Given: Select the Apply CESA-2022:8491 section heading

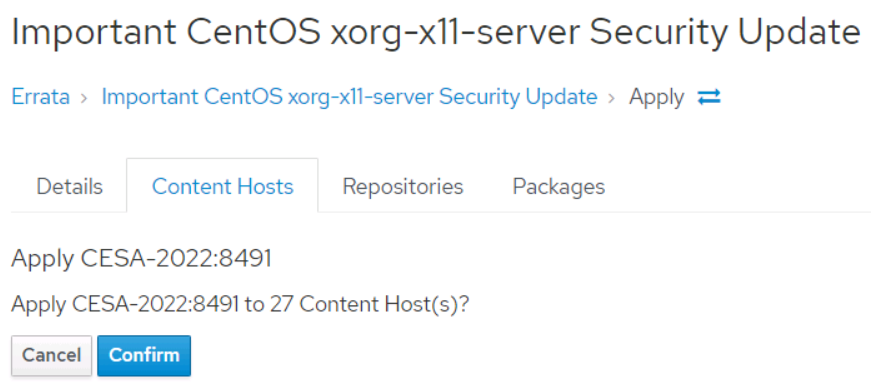Looking at the screenshot, I should (141, 259).
